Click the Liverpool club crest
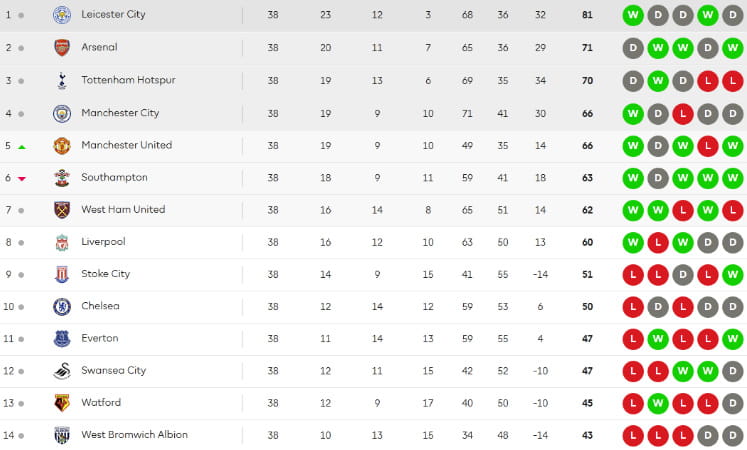The height and width of the screenshot is (450, 747). pos(62,242)
